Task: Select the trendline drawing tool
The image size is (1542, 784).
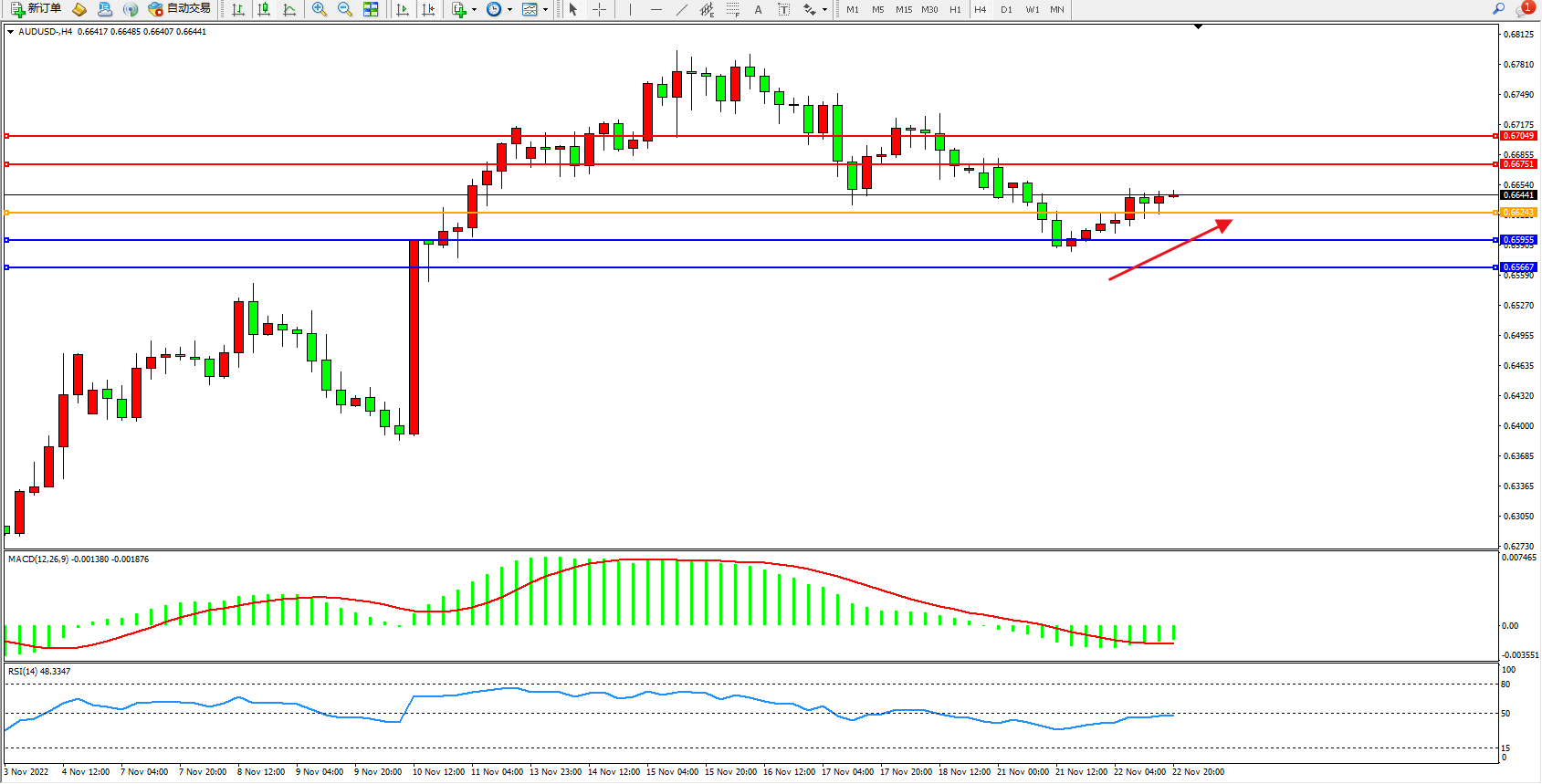Action: point(682,9)
